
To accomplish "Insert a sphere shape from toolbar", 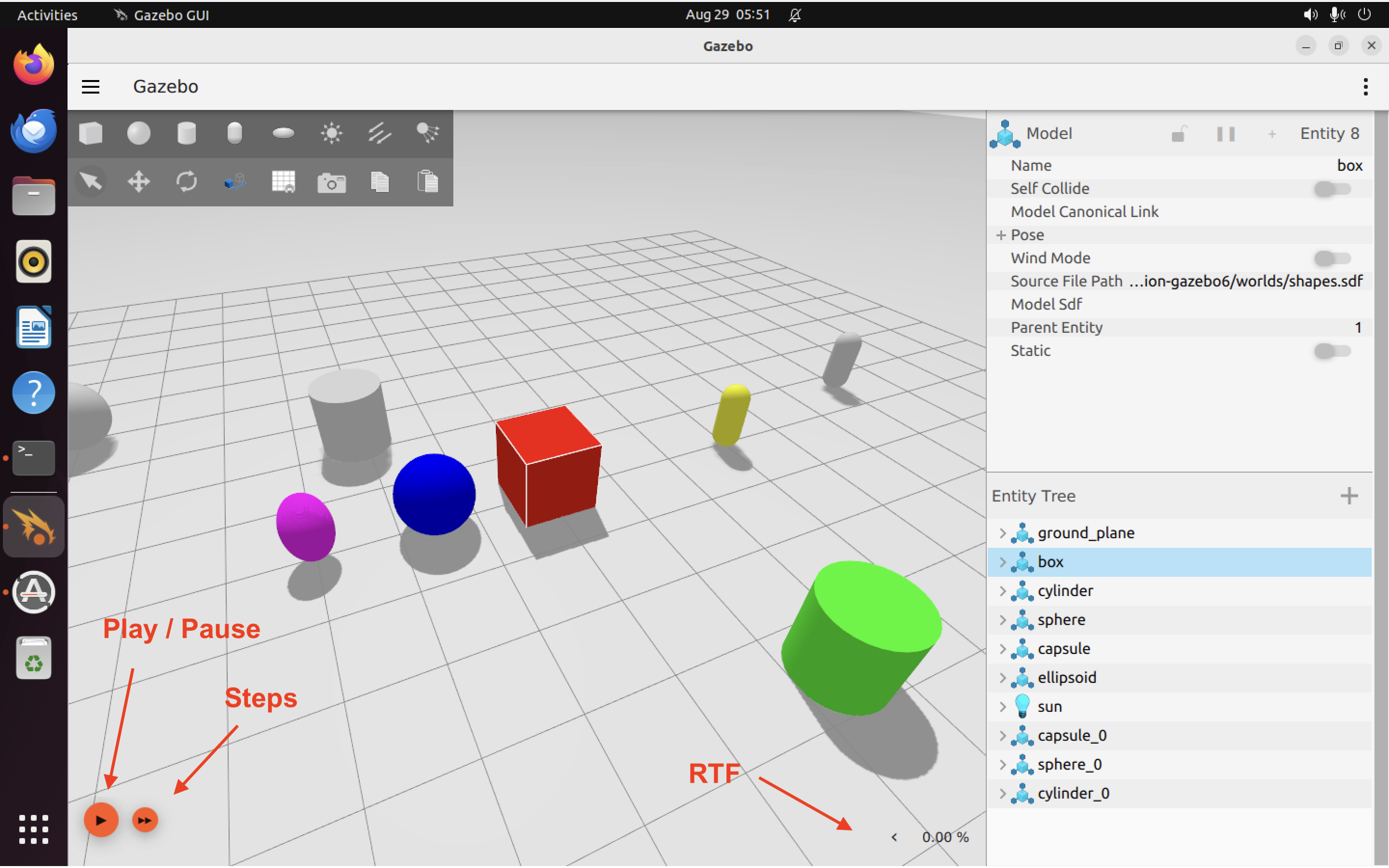I will coord(138,133).
